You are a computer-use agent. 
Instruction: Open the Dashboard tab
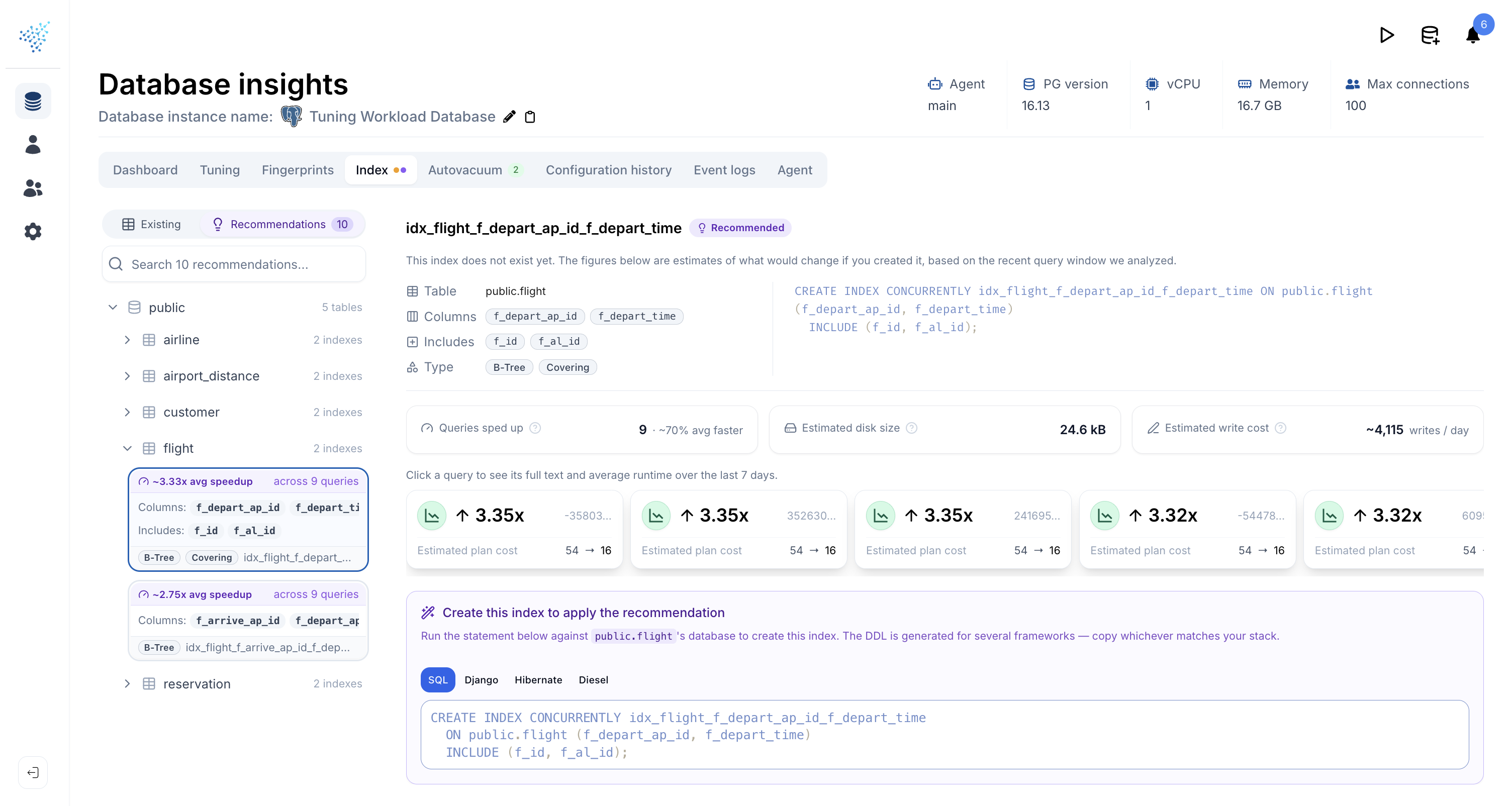tap(145, 170)
